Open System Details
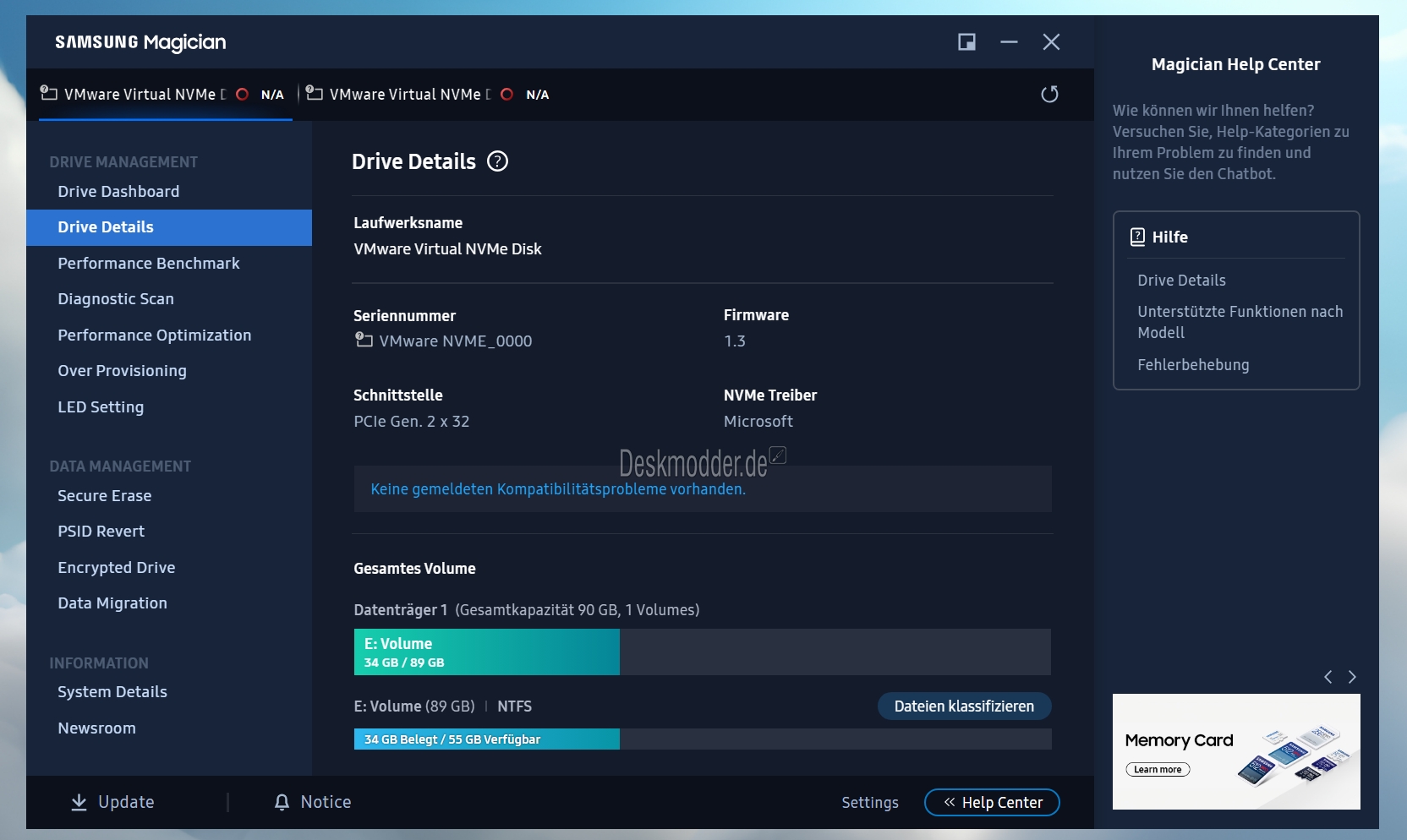Screen dimensions: 1407x840 point(112,692)
